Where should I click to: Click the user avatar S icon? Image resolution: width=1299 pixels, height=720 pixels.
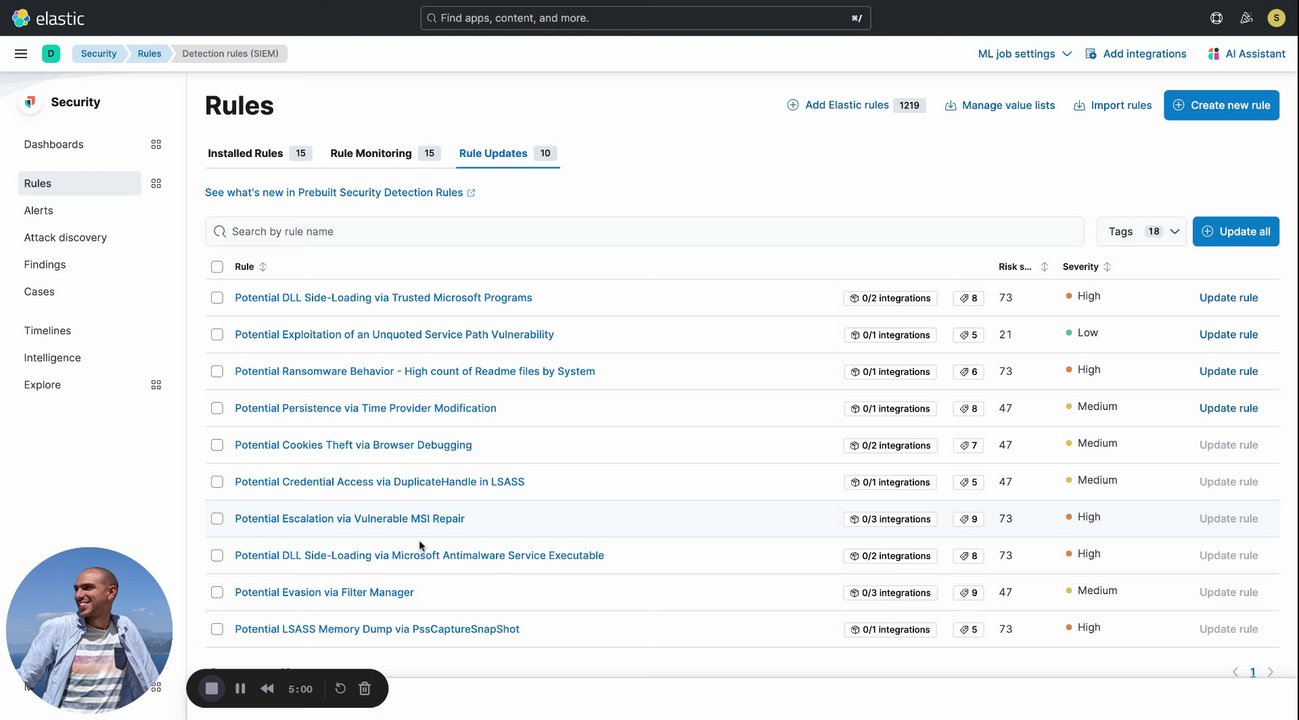(x=1276, y=18)
